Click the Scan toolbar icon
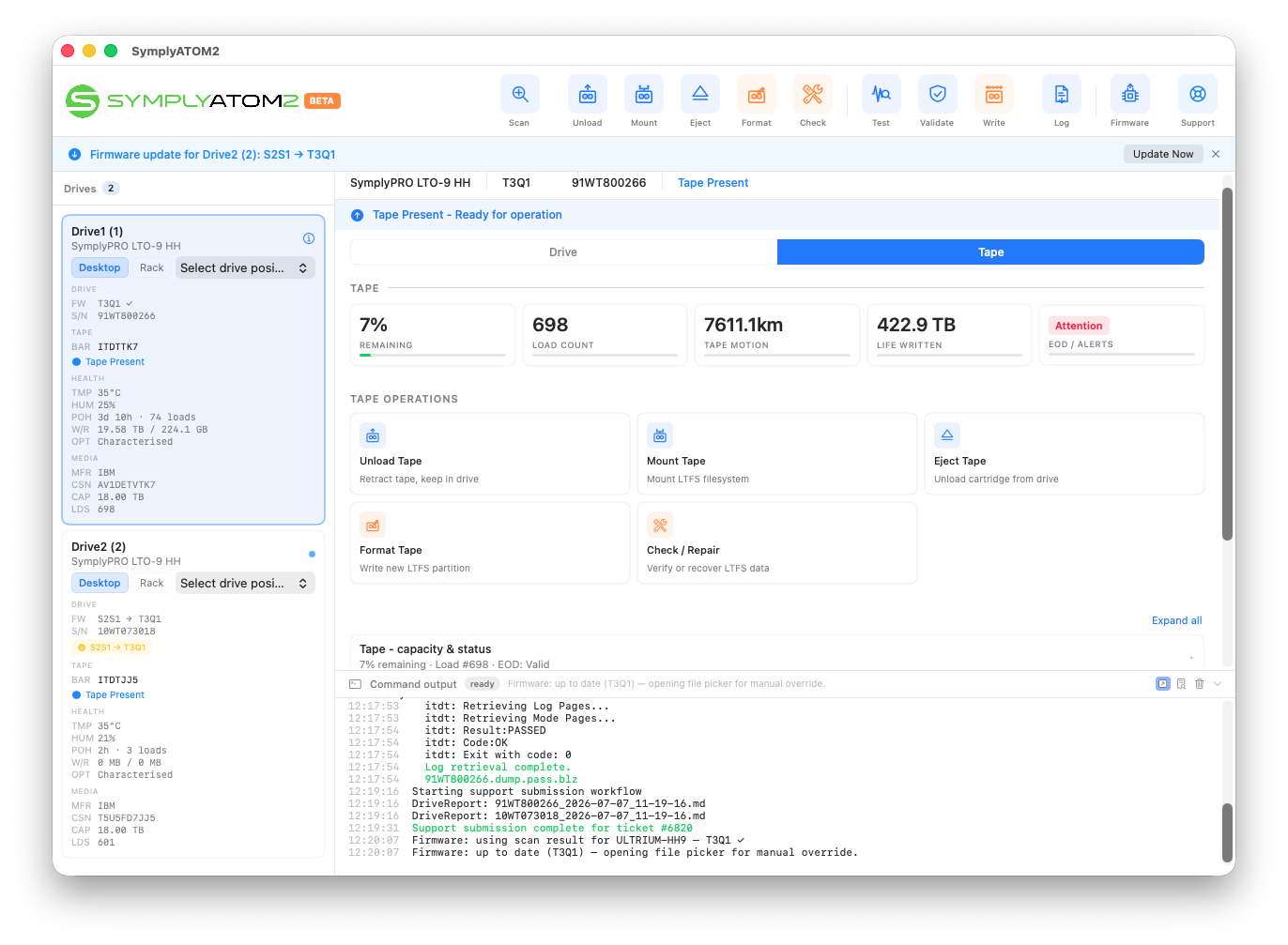This screenshot has height=945, width=1288. (519, 94)
